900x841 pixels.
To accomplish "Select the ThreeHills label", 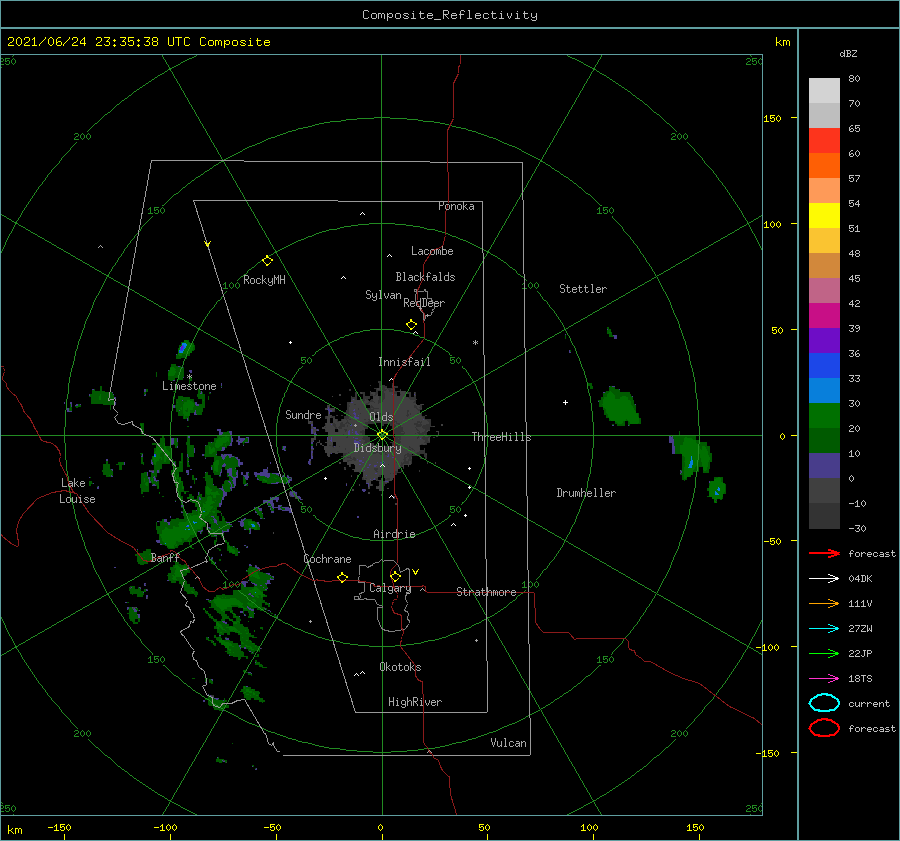I will click(x=502, y=437).
